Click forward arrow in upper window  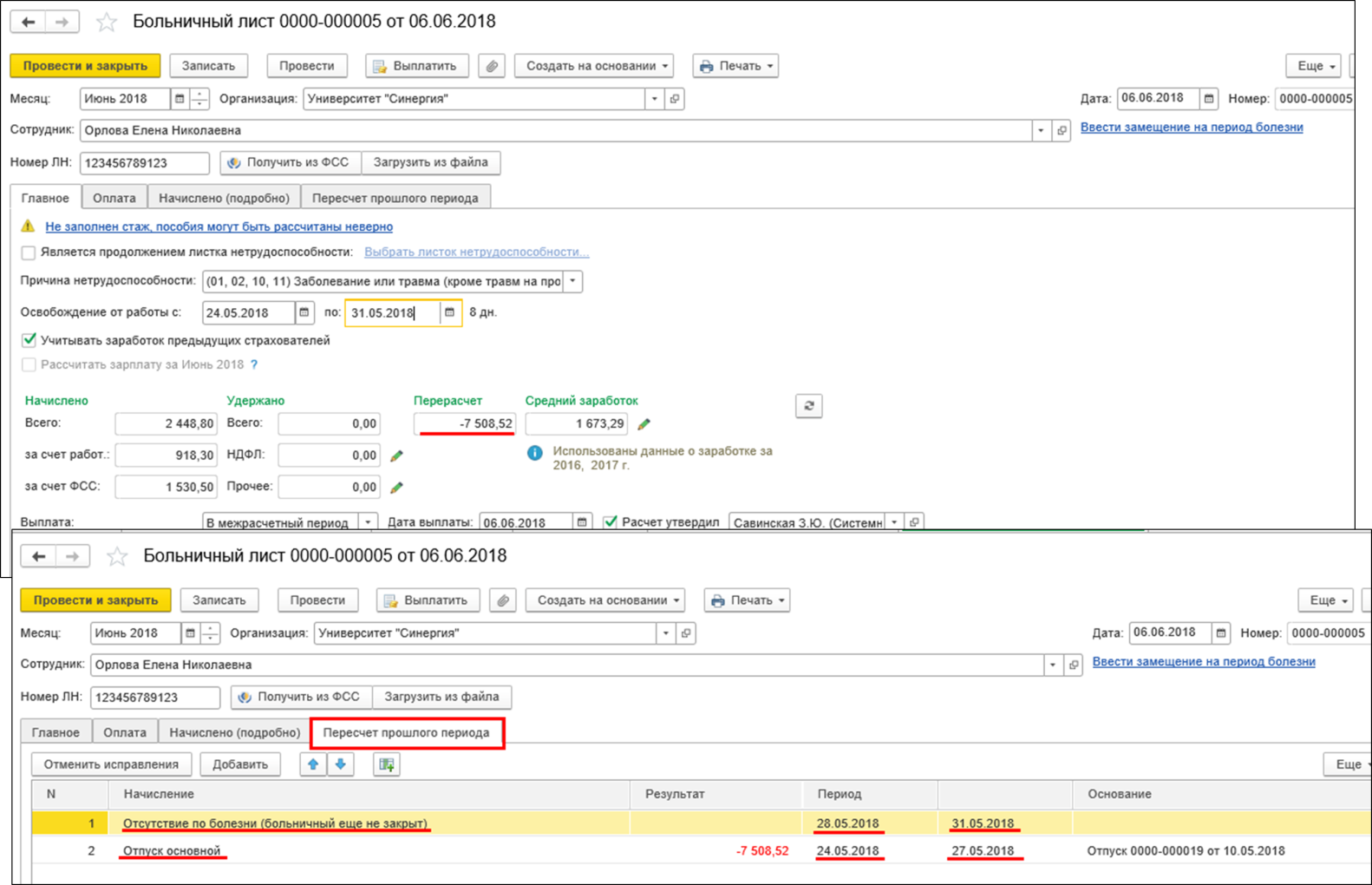click(x=62, y=22)
